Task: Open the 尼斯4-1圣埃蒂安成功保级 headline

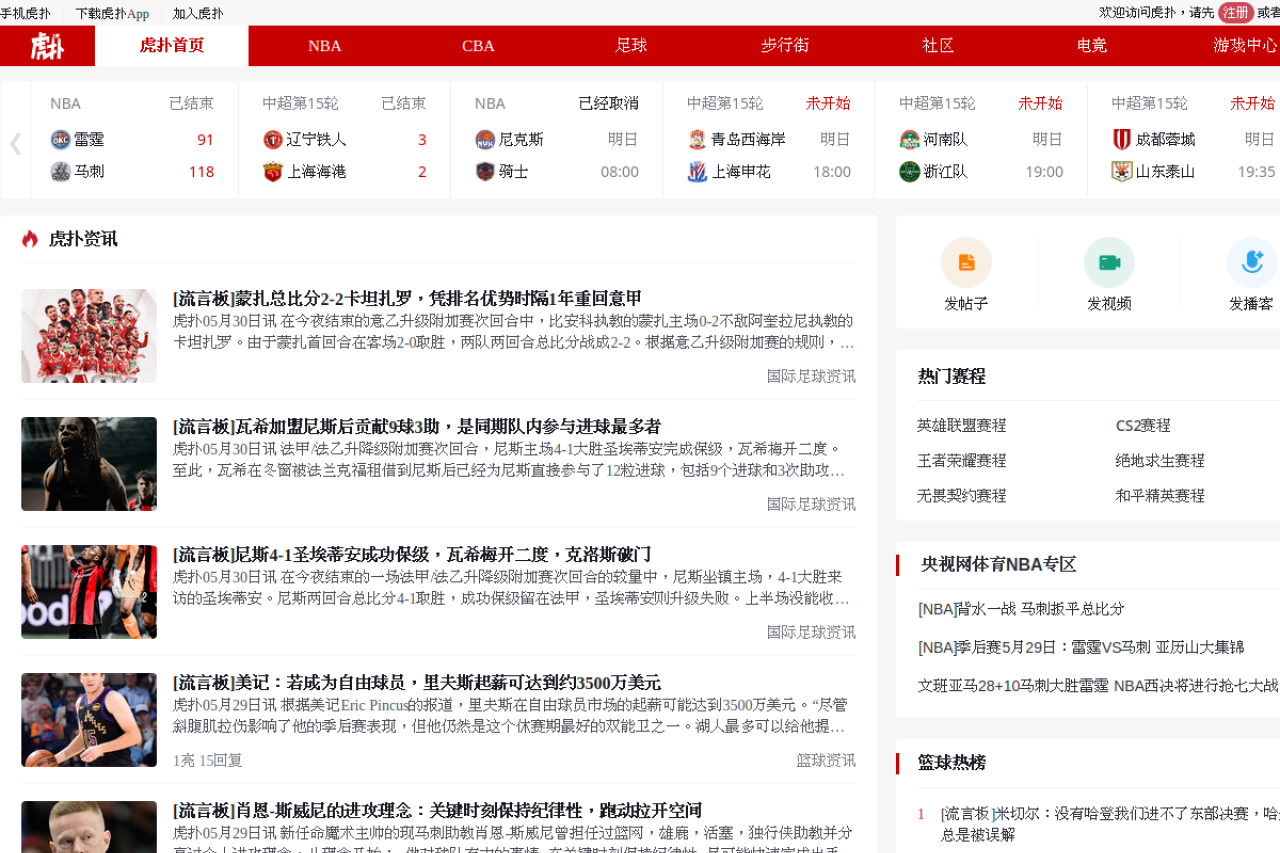Action: pyautogui.click(x=412, y=555)
